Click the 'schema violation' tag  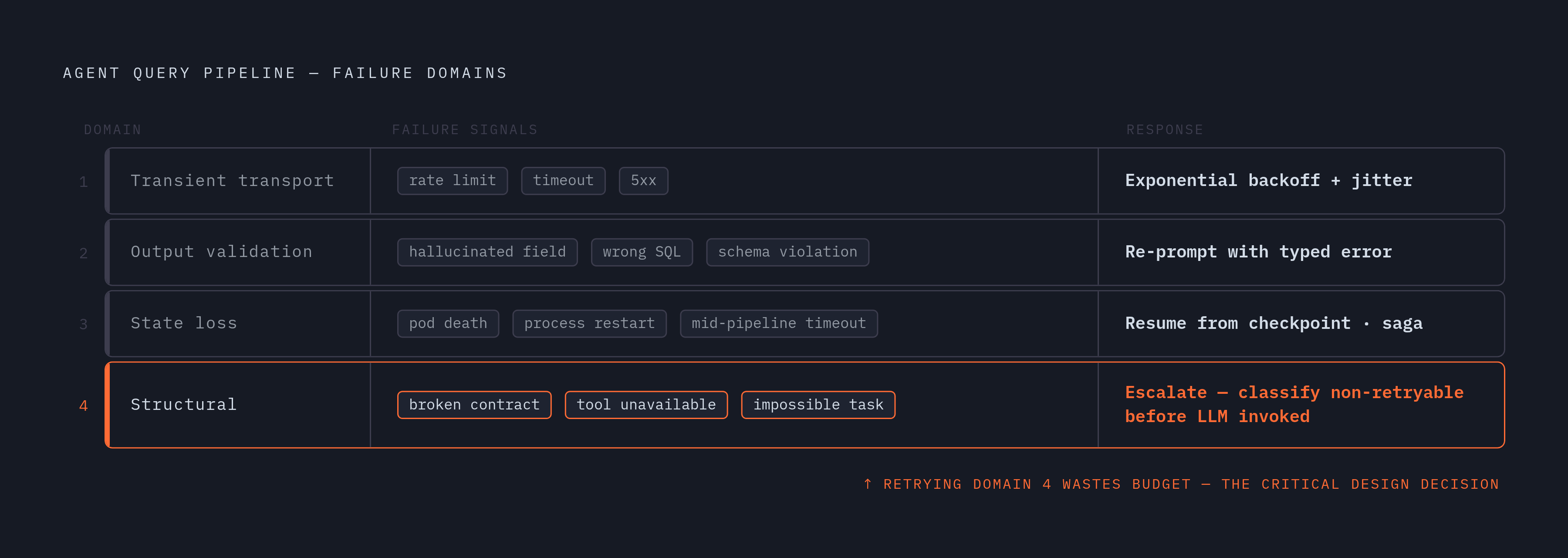click(x=787, y=252)
